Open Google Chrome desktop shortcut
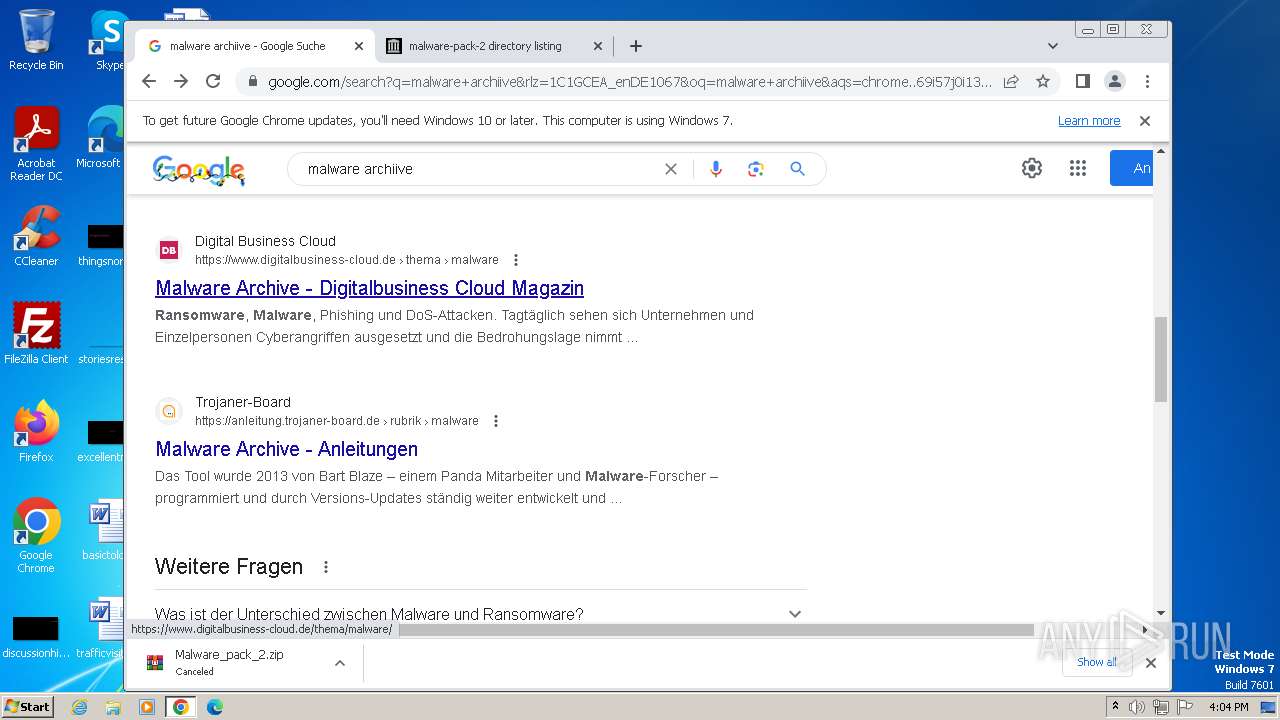1280x720 pixels. [x=36, y=535]
